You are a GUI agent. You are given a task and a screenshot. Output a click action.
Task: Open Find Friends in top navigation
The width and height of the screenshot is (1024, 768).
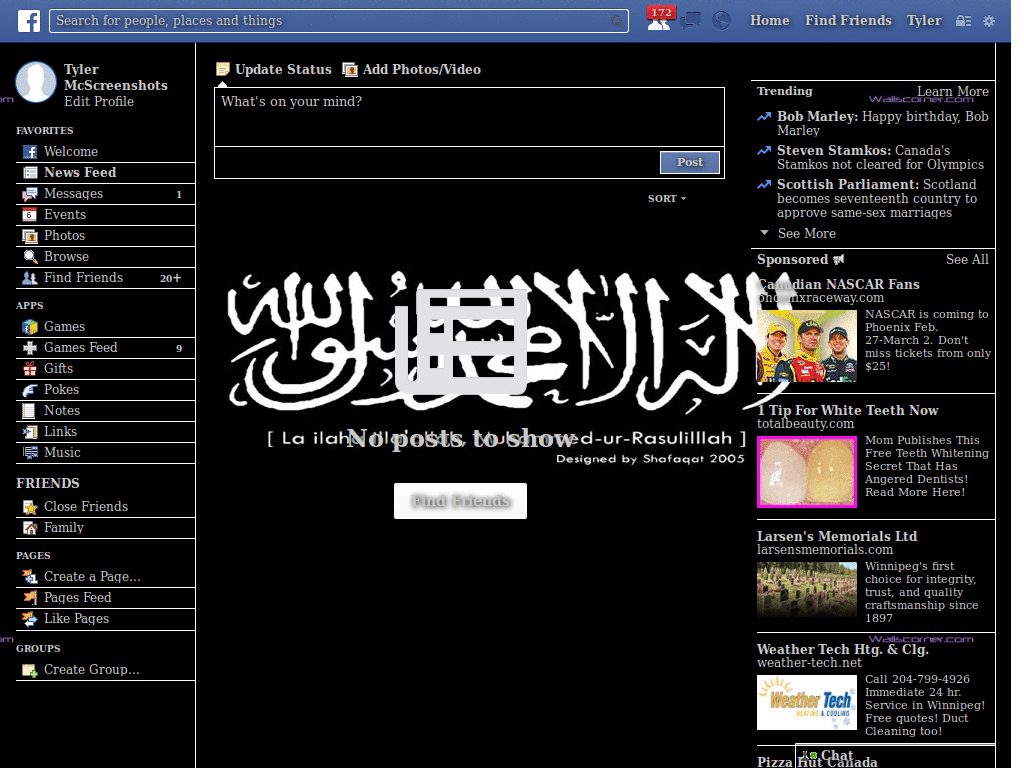pos(848,21)
